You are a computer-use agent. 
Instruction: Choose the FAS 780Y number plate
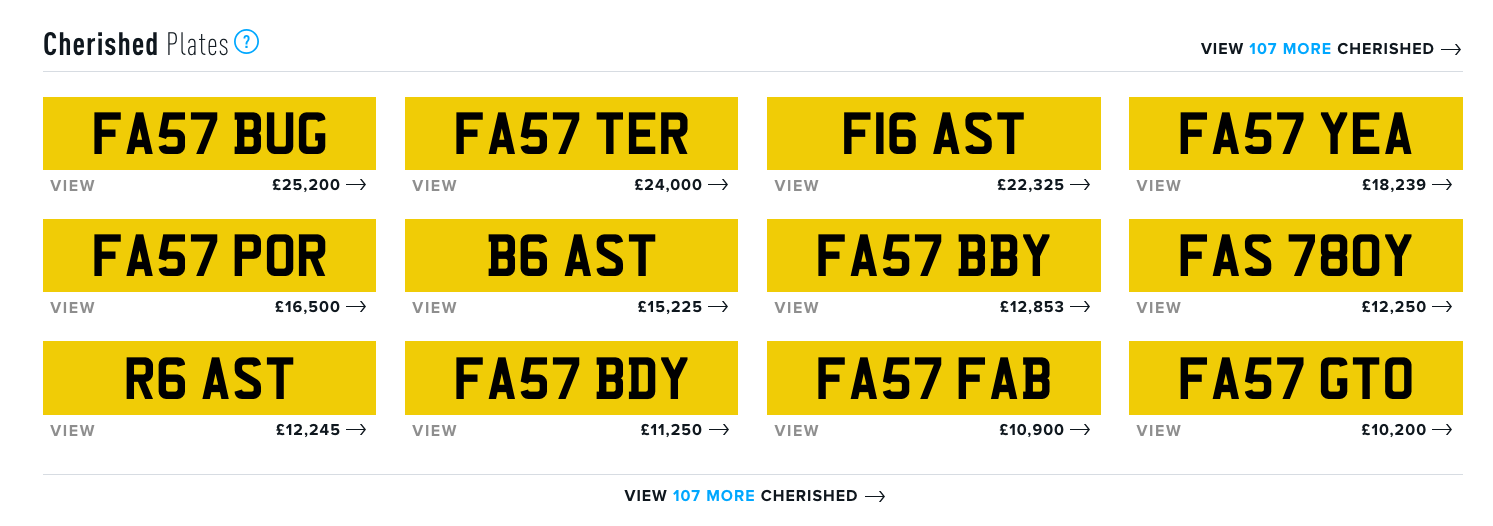(x=1296, y=255)
